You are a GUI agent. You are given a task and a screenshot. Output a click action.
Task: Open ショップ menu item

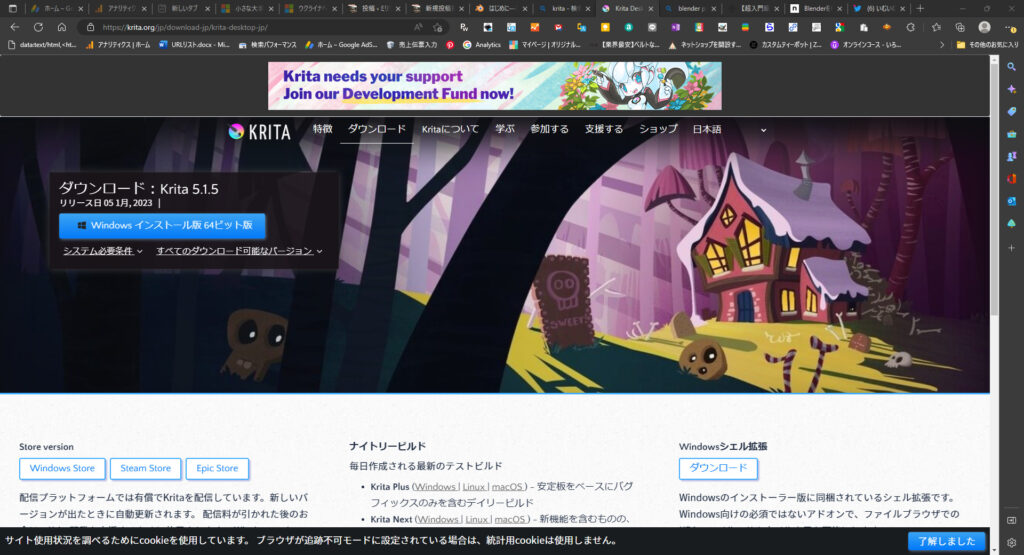658,129
